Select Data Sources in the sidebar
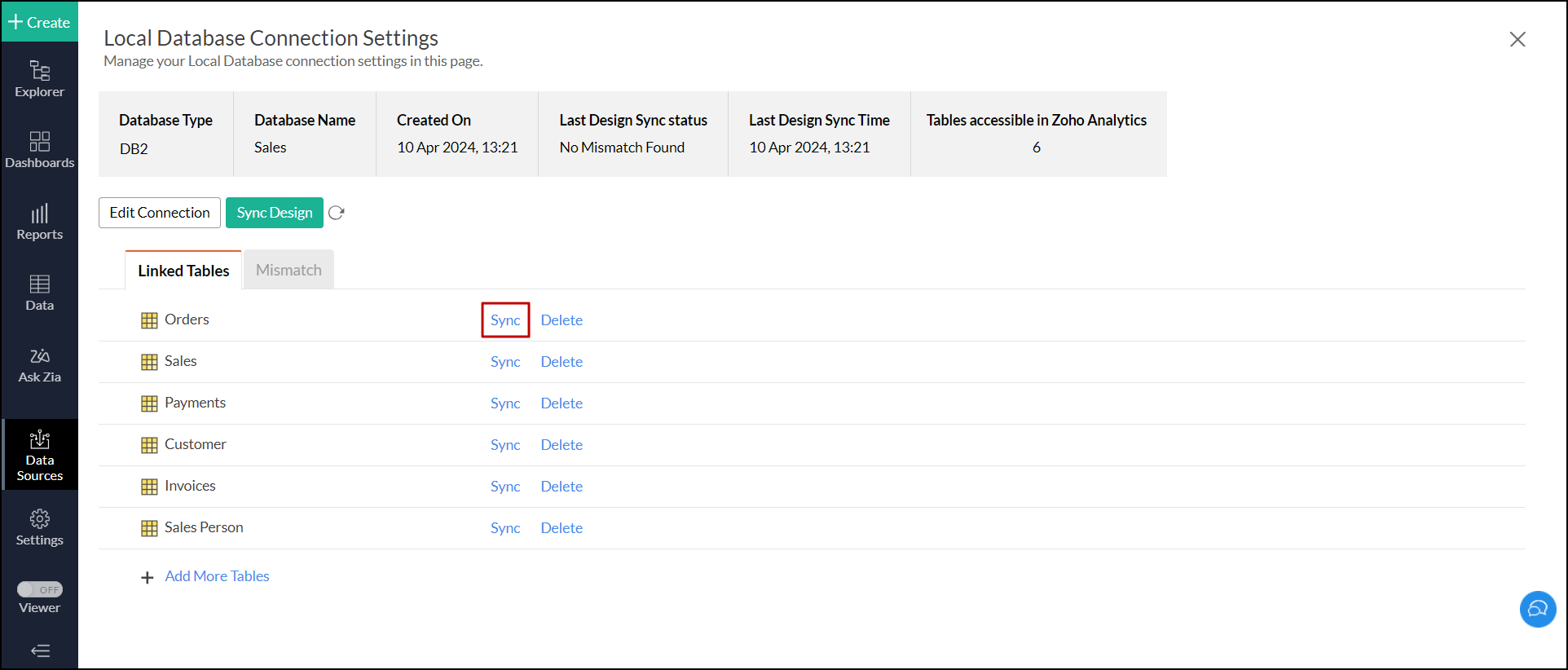The width and height of the screenshot is (1568, 670). pos(39,455)
